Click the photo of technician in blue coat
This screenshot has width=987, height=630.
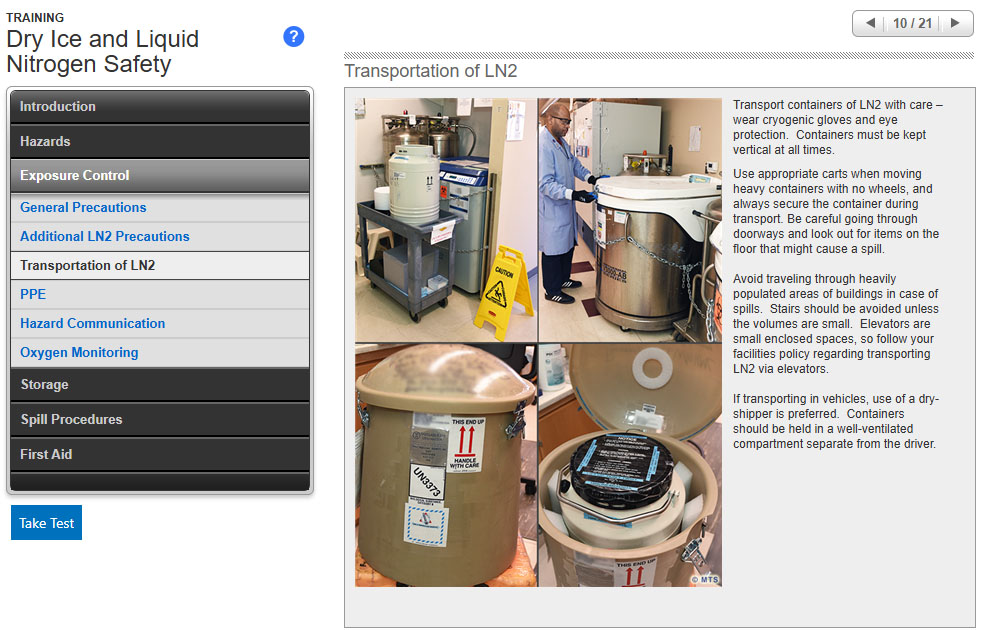click(x=630, y=220)
